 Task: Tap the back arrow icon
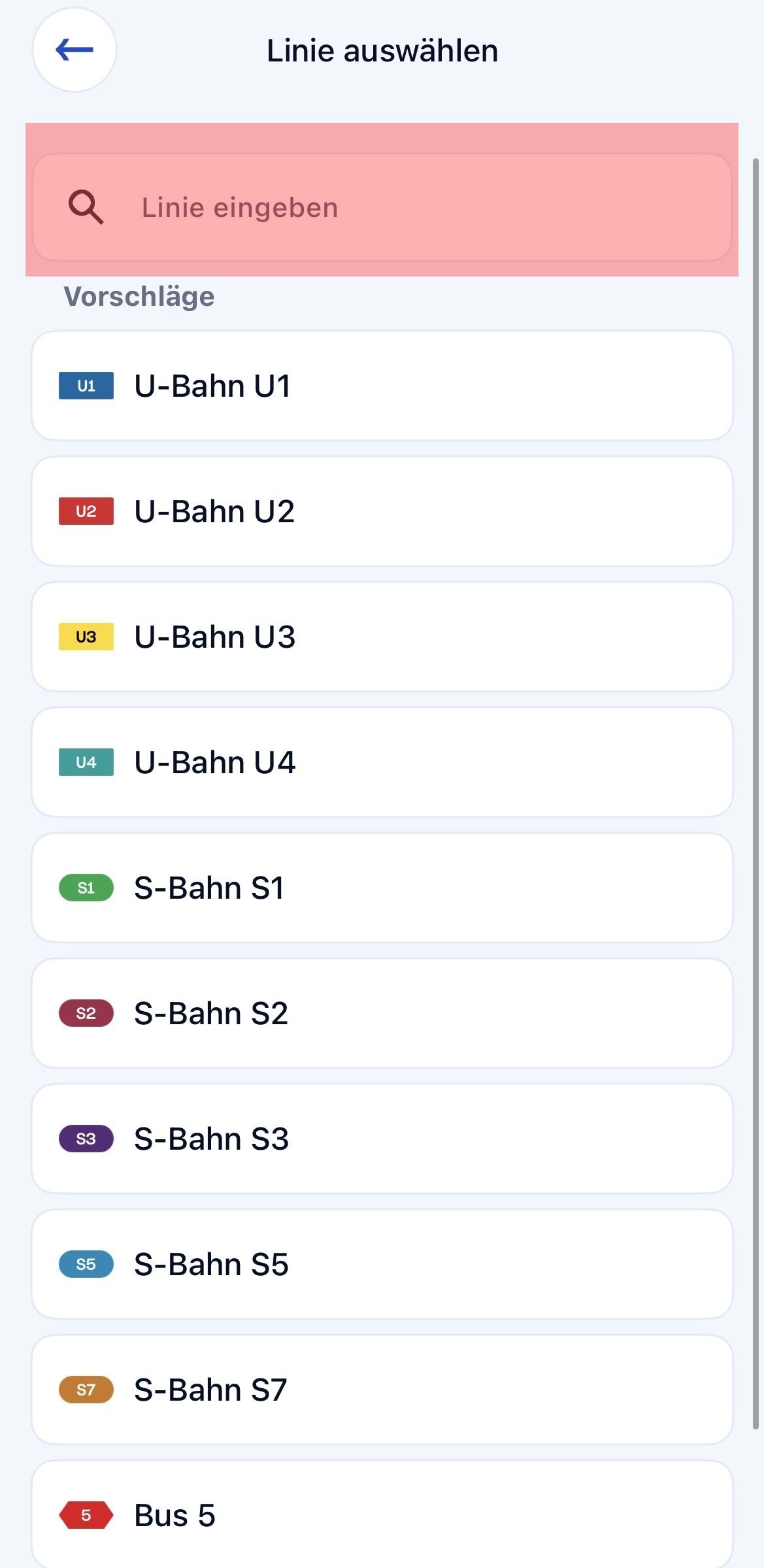[75, 50]
